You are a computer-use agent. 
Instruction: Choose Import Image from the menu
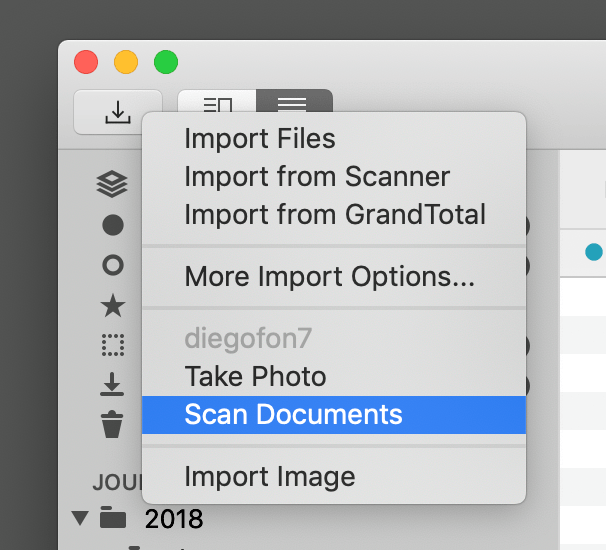click(x=269, y=477)
